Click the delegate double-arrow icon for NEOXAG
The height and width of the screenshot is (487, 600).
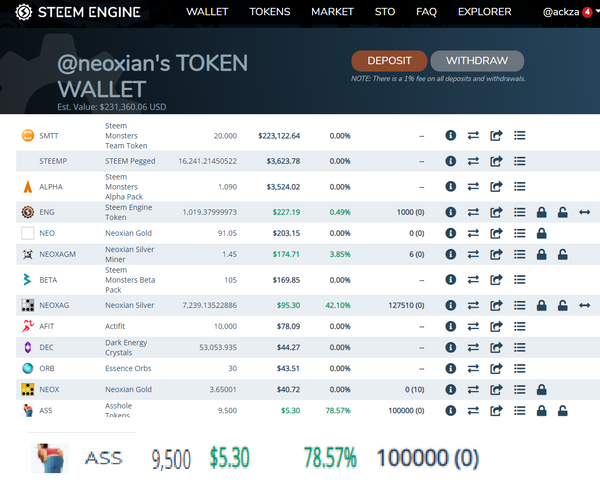585,305
